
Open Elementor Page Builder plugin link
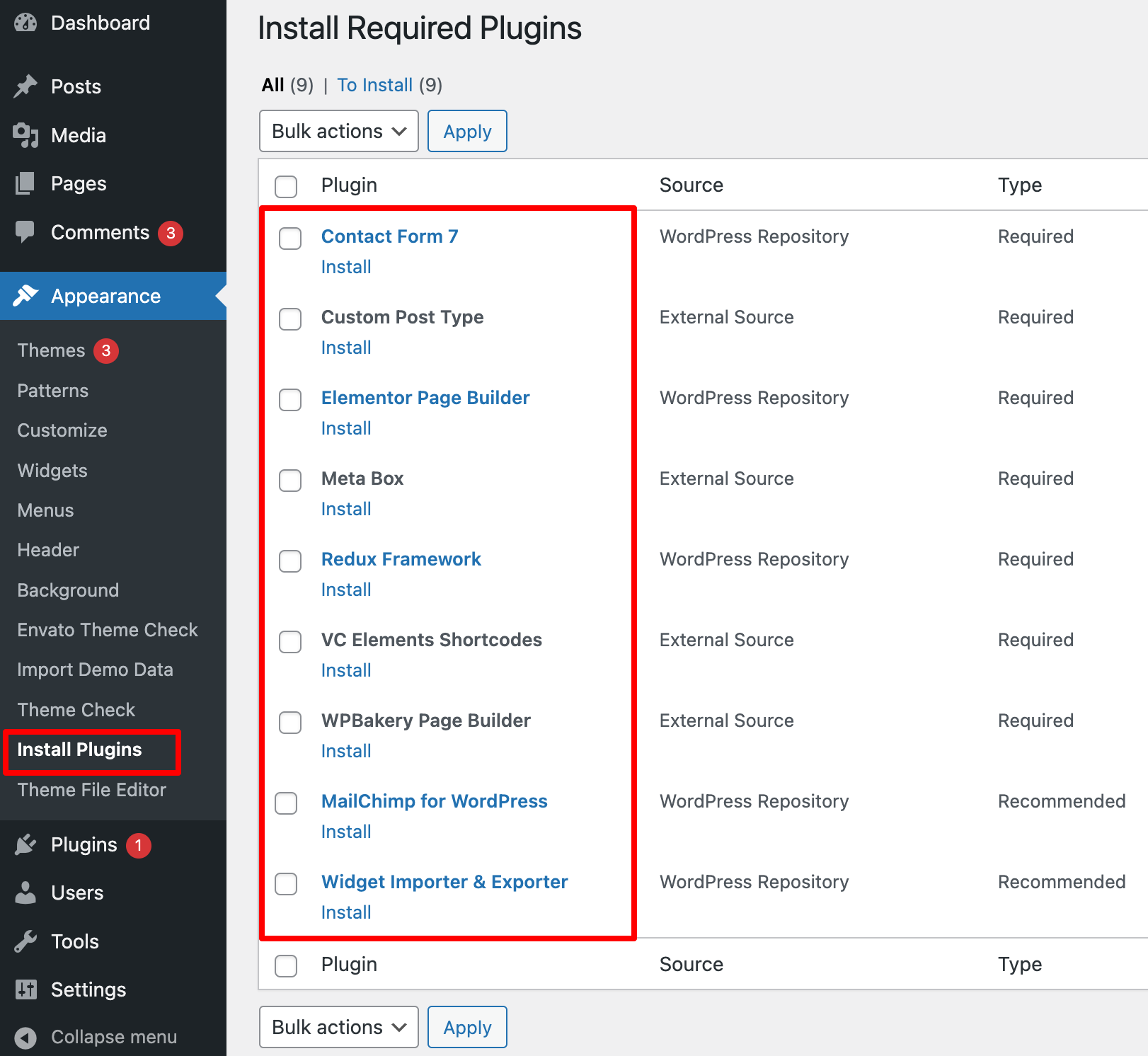pyautogui.click(x=425, y=398)
